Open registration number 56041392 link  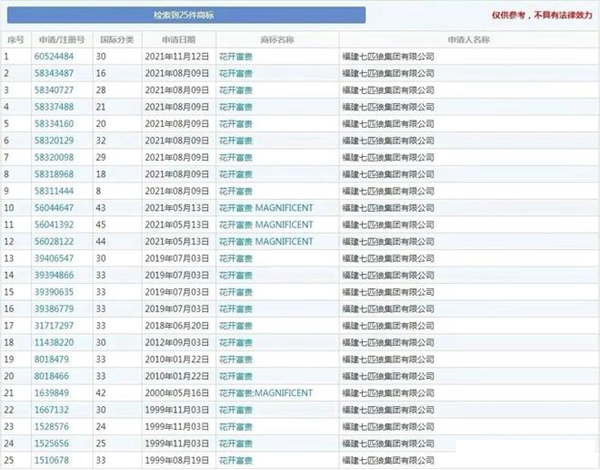pos(54,225)
